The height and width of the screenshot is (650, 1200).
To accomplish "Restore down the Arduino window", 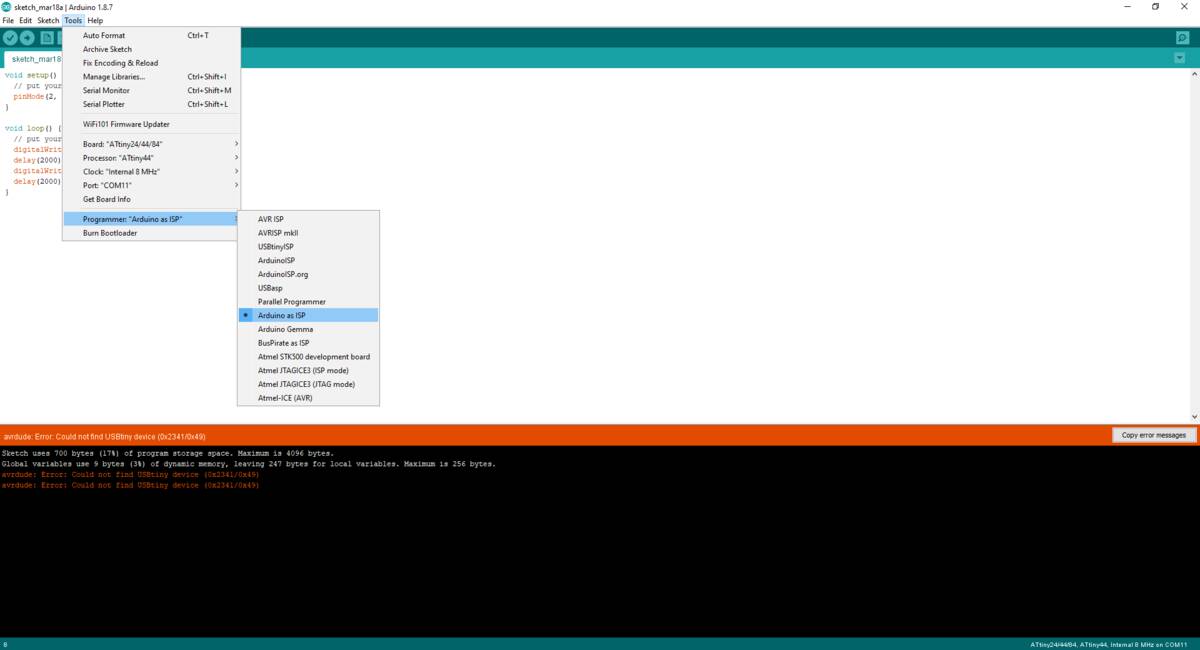I will [x=1155, y=7].
